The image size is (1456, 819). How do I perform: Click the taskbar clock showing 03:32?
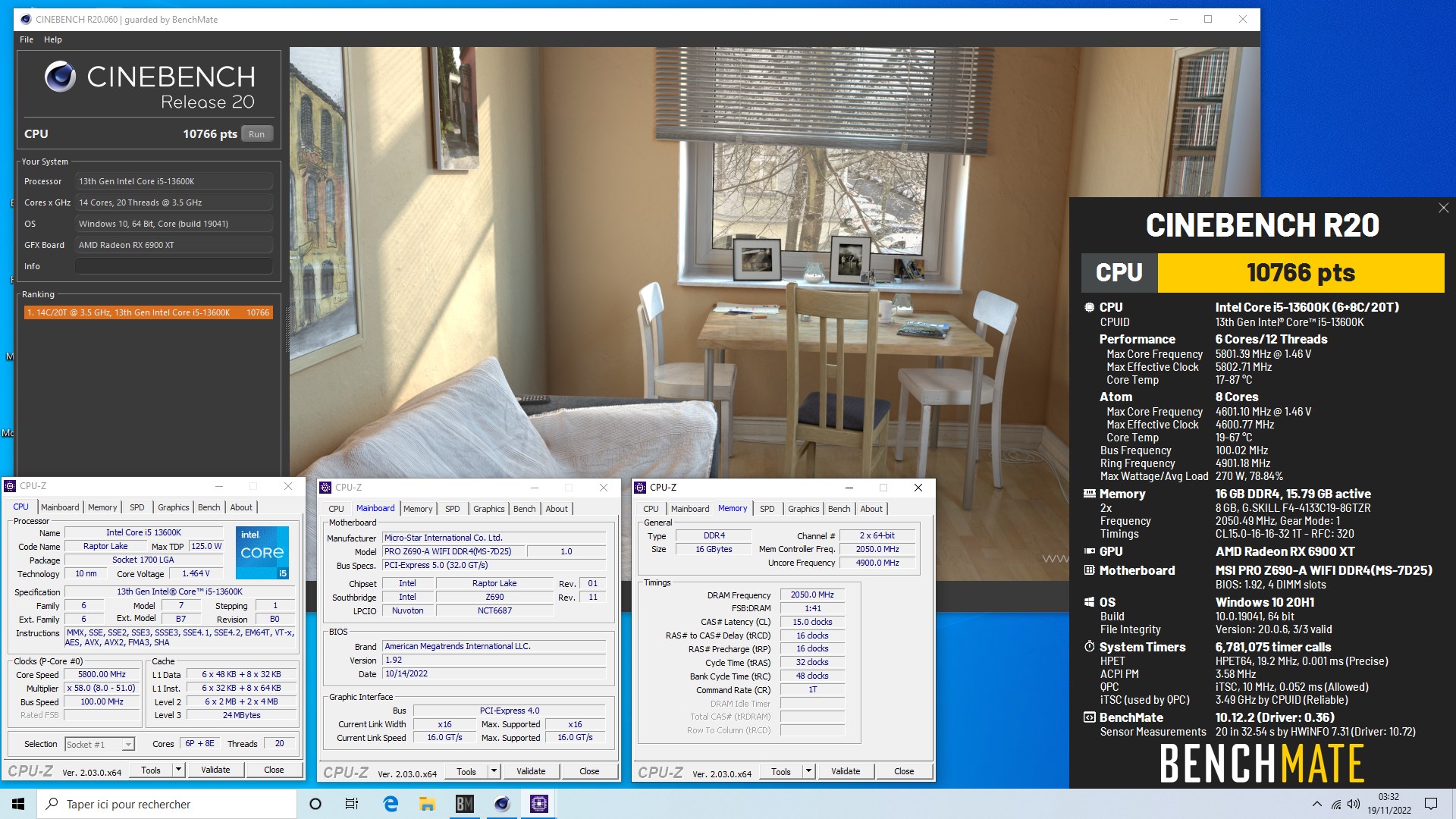tap(1389, 804)
